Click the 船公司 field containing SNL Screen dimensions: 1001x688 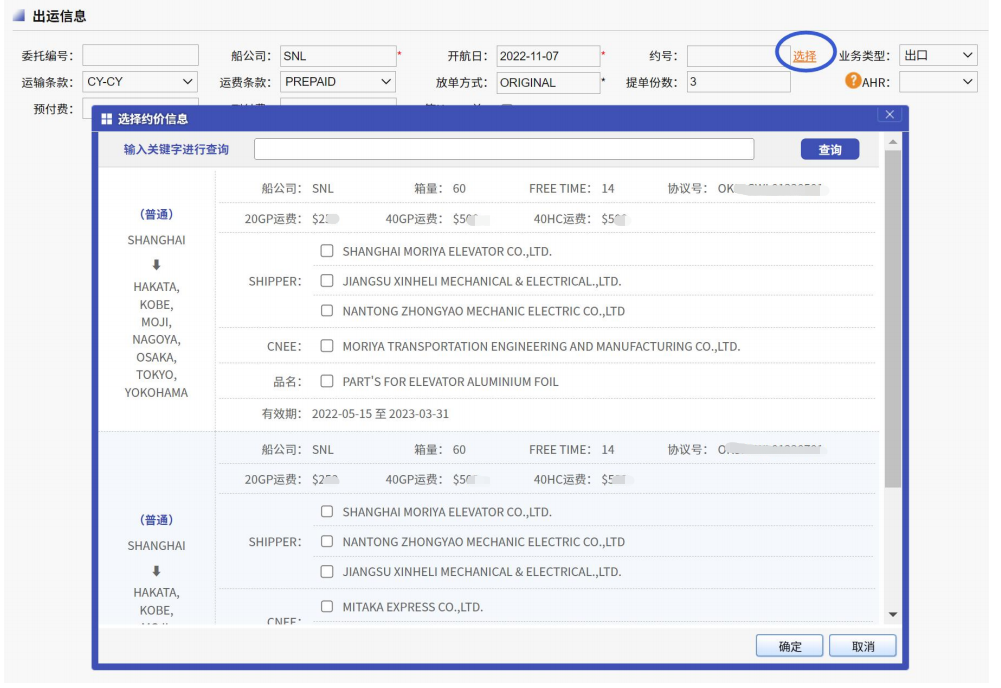[338, 56]
